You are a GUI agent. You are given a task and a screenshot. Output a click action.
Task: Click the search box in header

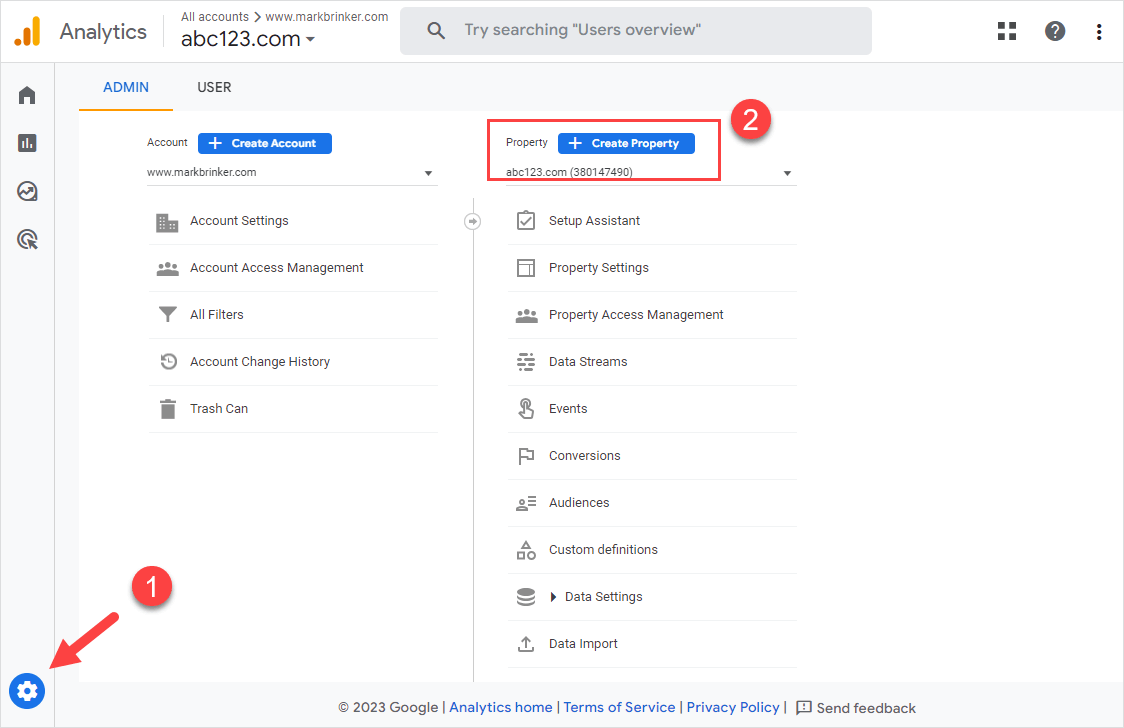coord(635,31)
